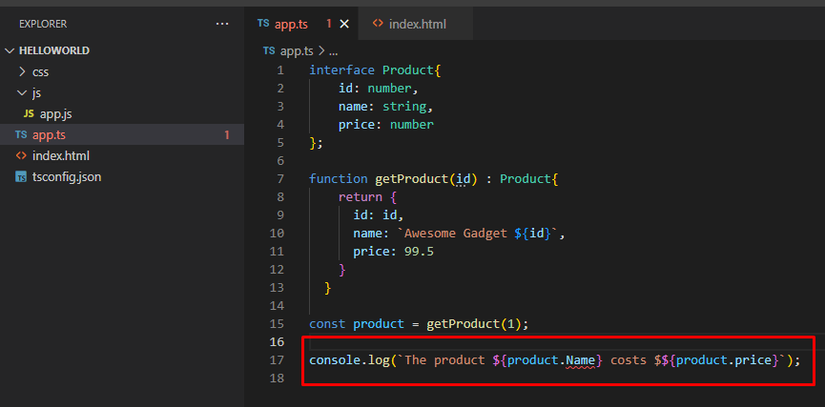Image resolution: width=825 pixels, height=407 pixels.
Task: Click the error badge next to app.ts in explorer
Action: [x=227, y=135]
